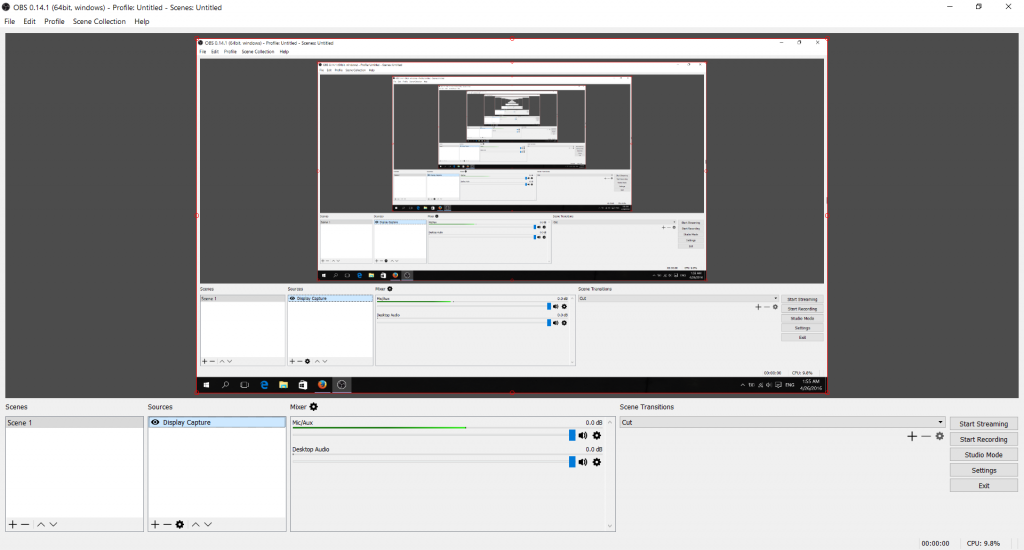
Task: Open the Mic/Aux audio settings gear
Action: pyautogui.click(x=597, y=435)
